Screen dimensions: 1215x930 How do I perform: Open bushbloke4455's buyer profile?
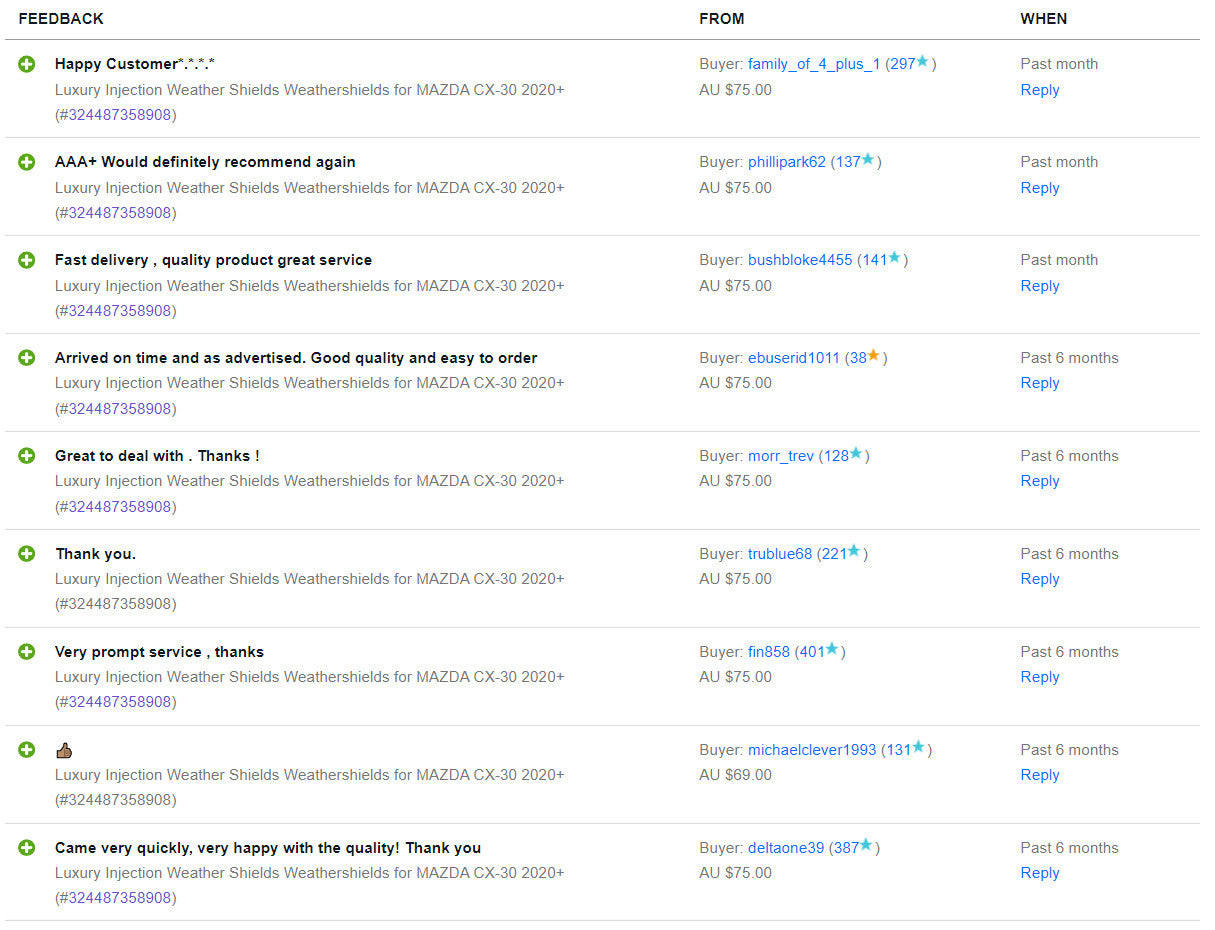point(800,260)
